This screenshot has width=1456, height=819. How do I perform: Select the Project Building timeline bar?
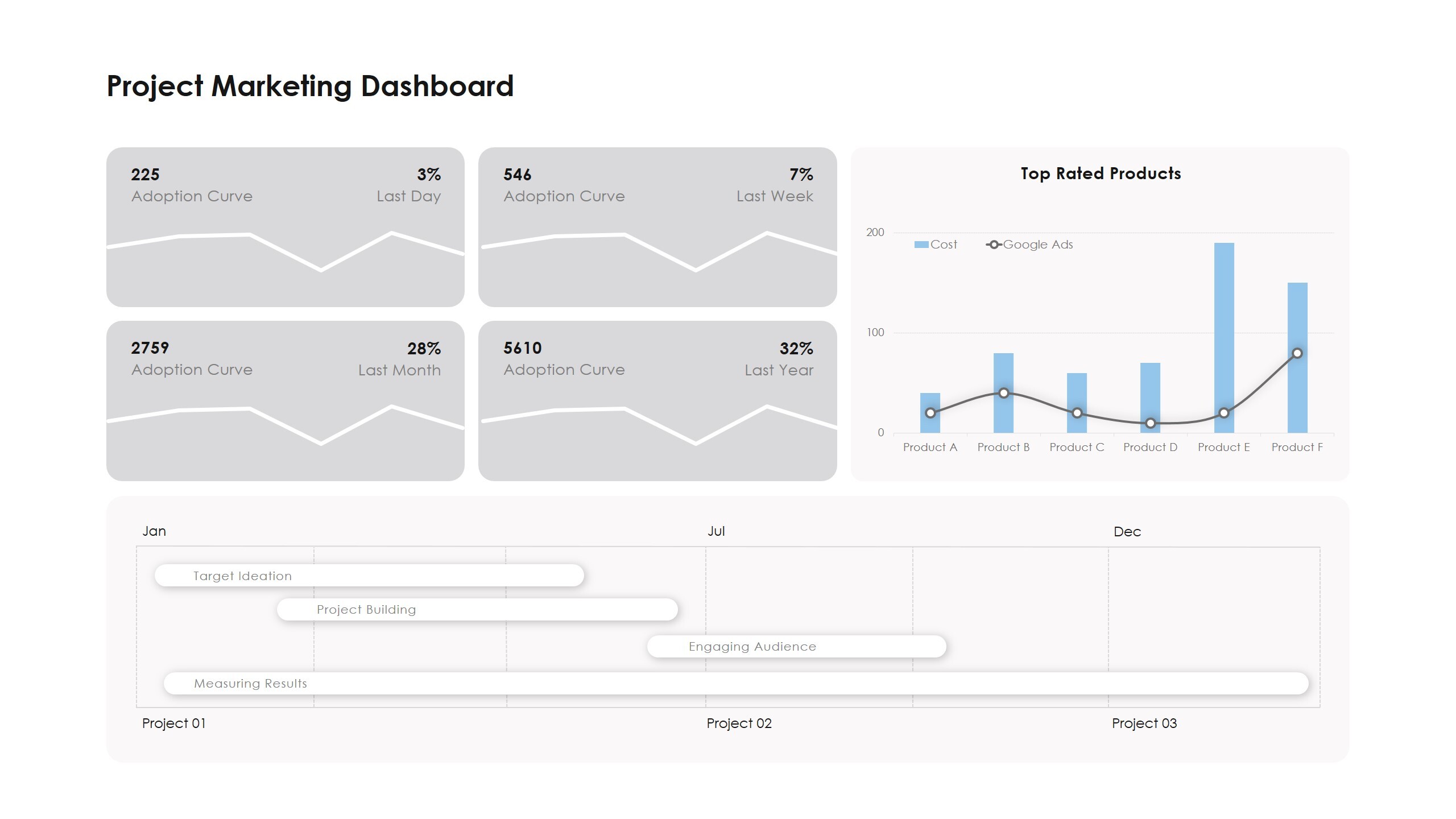(x=477, y=610)
